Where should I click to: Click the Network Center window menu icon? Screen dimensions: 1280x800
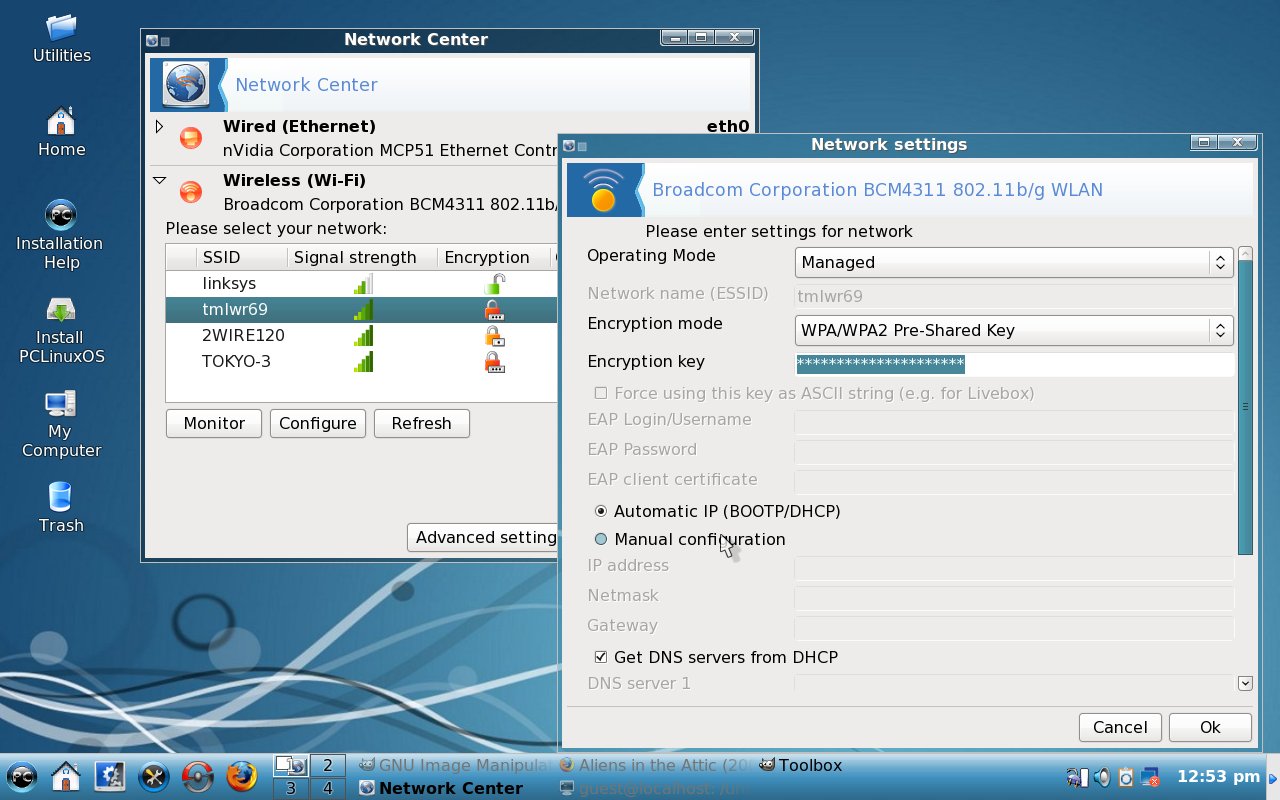(152, 41)
